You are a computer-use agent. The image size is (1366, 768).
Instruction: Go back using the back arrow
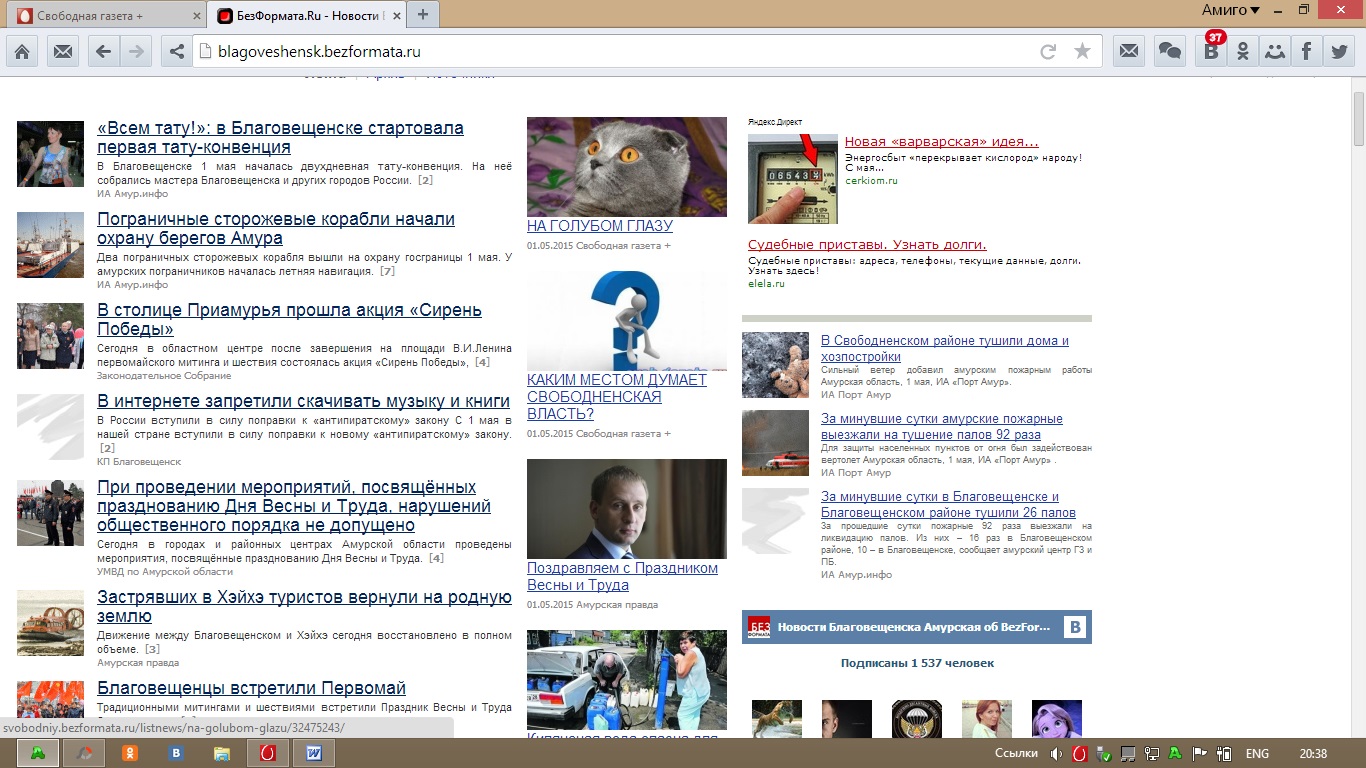coord(102,52)
